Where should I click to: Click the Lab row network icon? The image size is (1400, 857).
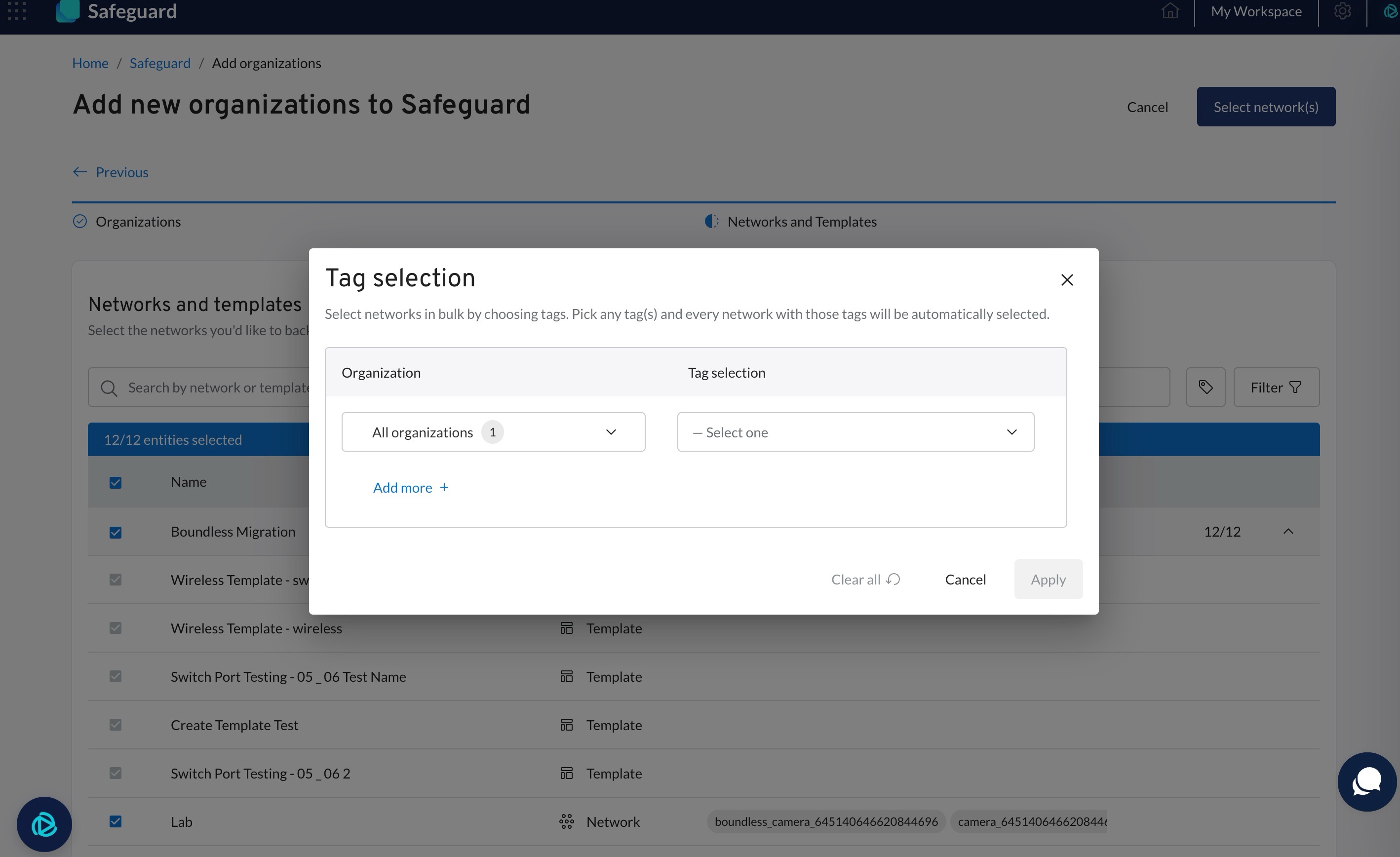(x=566, y=821)
